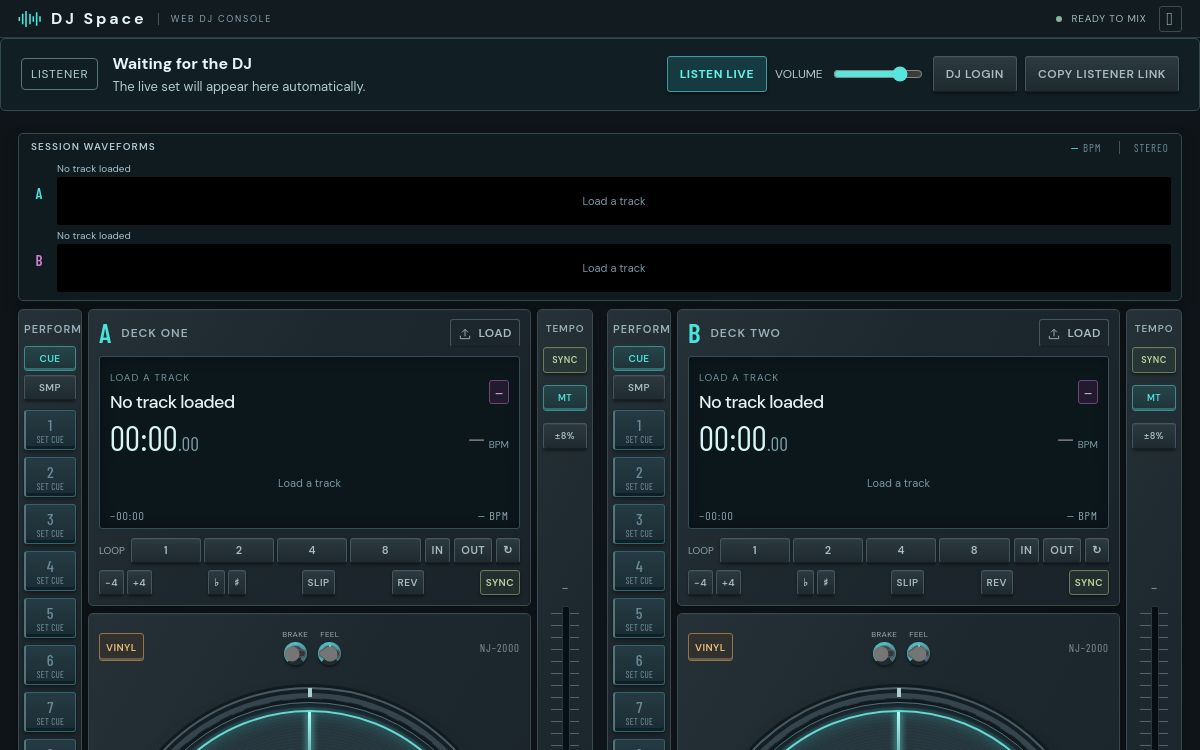Set Deck Two cue pad 4
Screen dimensions: 1200x750
639,572
